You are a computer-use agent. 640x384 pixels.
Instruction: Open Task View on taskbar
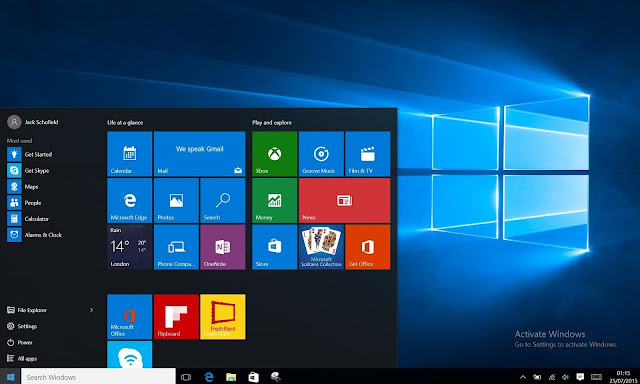[186, 377]
